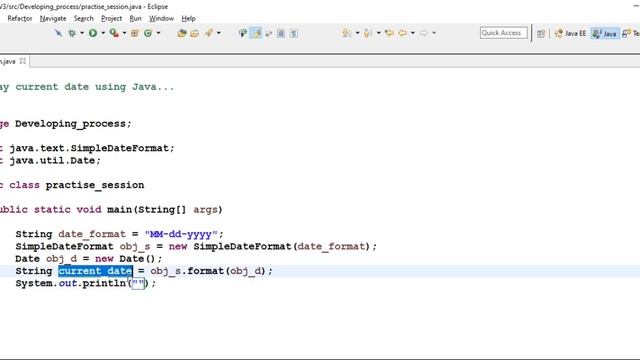Click 'new Date()' expression
Viewport: 640px width, 360px height.
(x=126, y=259)
